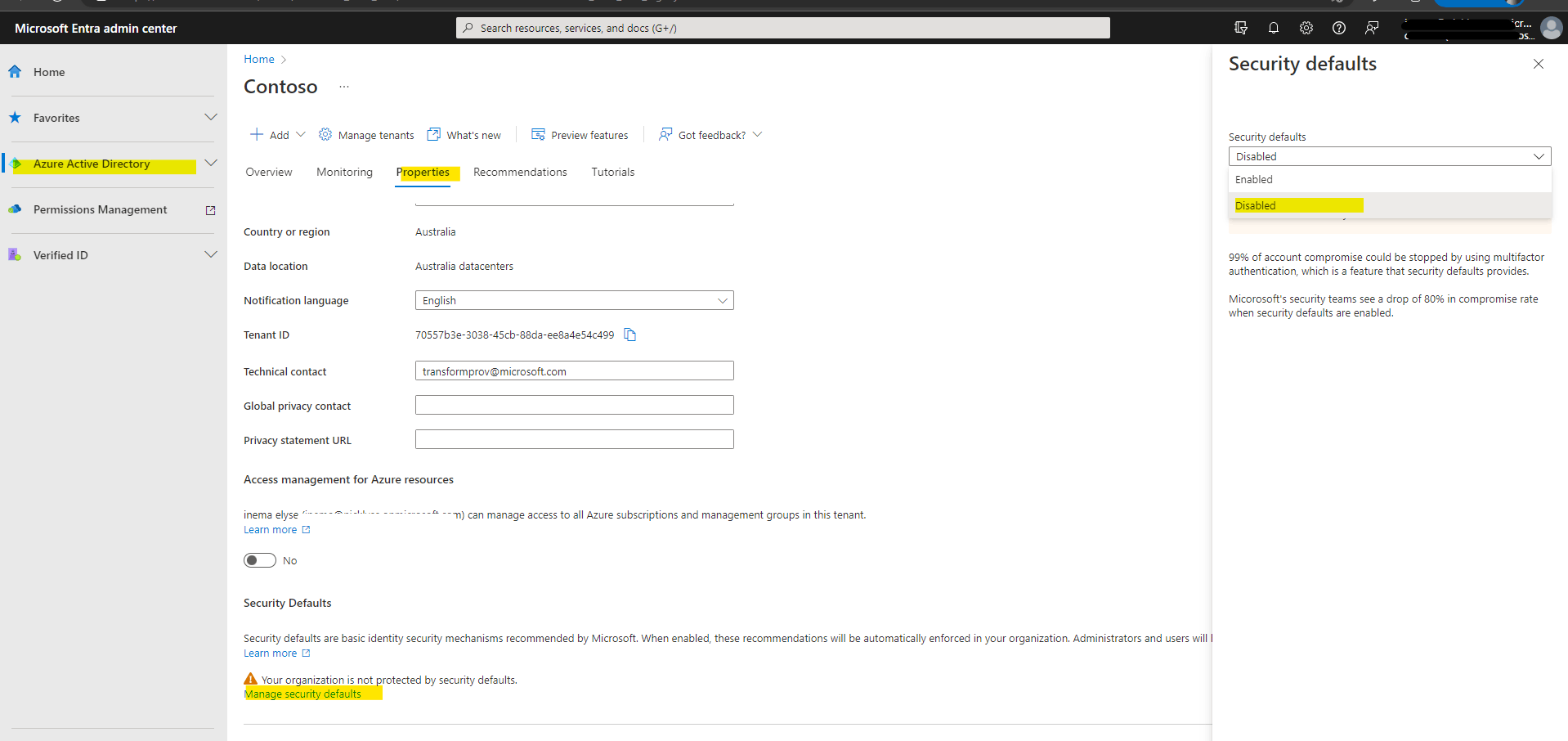The height and width of the screenshot is (741, 1568).
Task: Click the Manage tenants button
Action: tap(366, 135)
